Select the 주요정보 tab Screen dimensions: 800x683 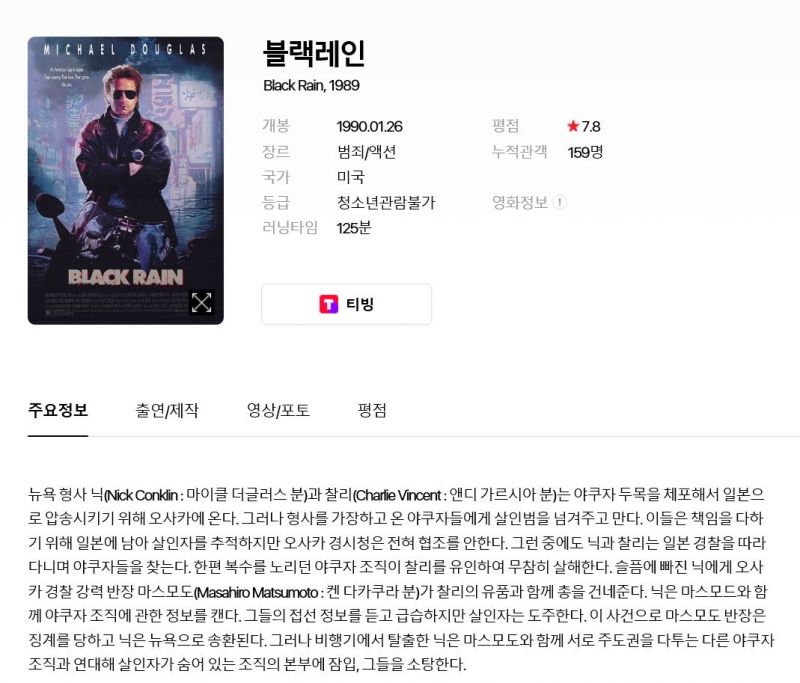[58, 411]
